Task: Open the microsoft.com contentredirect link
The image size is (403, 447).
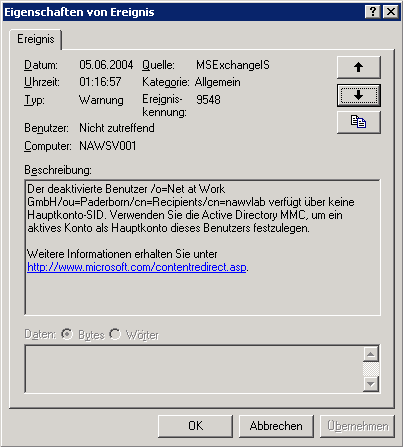Action: [137, 267]
